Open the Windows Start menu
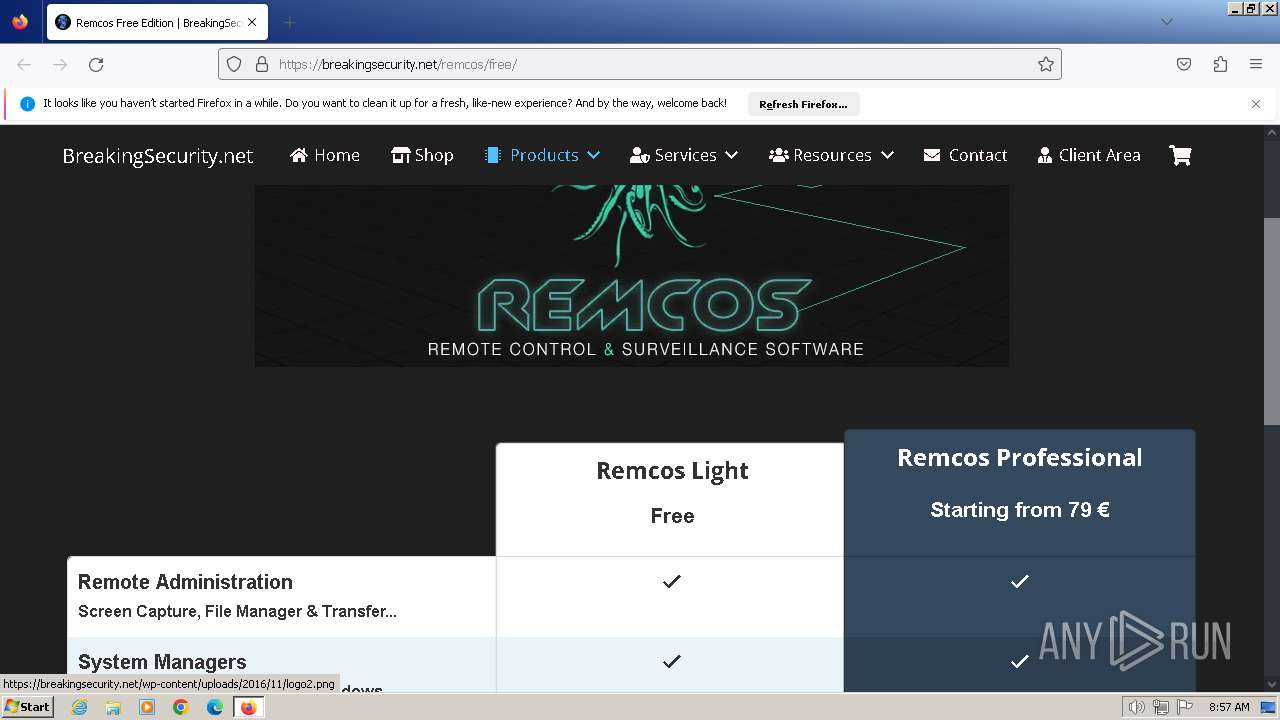 tap(27, 707)
